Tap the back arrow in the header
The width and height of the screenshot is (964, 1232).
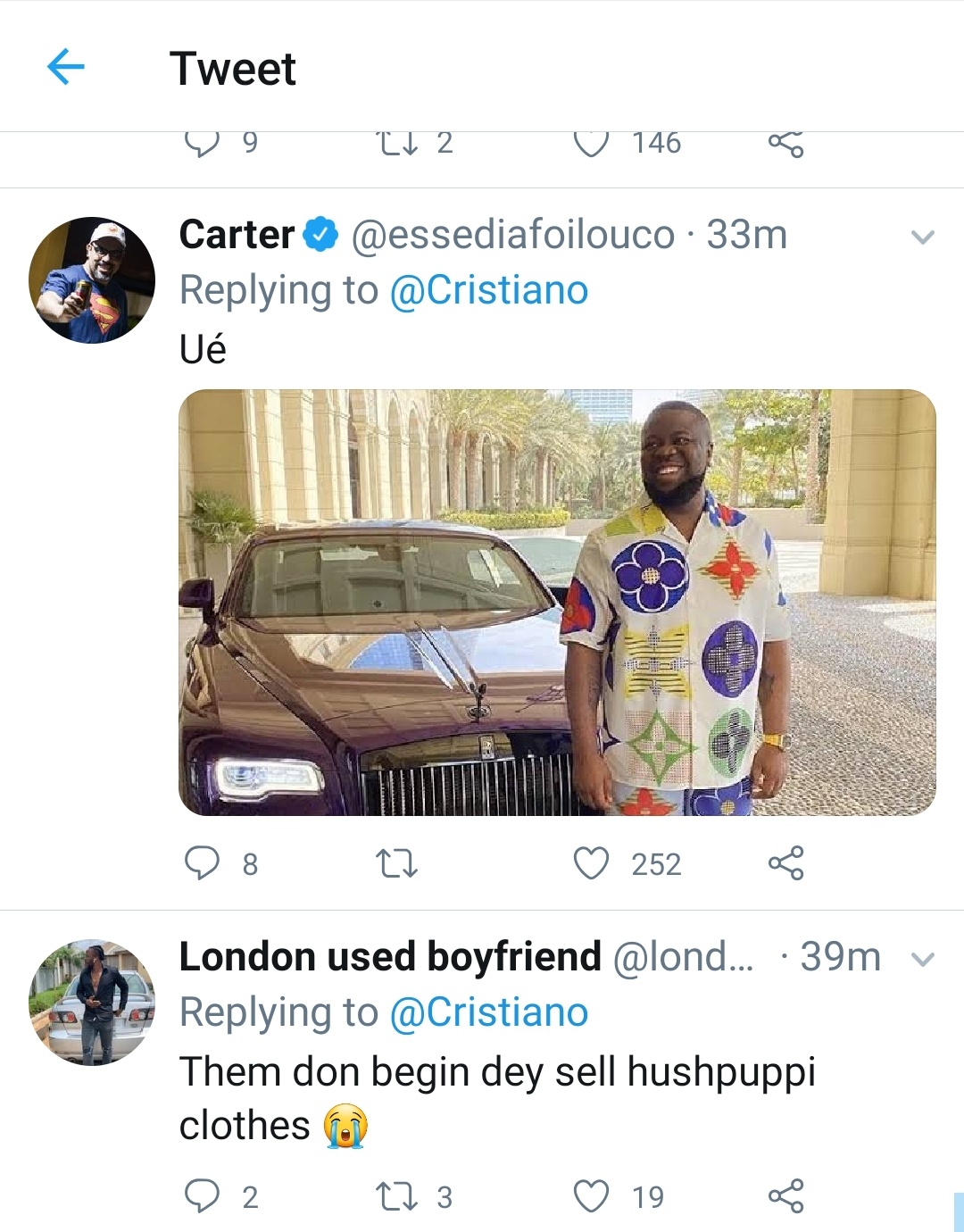65,67
